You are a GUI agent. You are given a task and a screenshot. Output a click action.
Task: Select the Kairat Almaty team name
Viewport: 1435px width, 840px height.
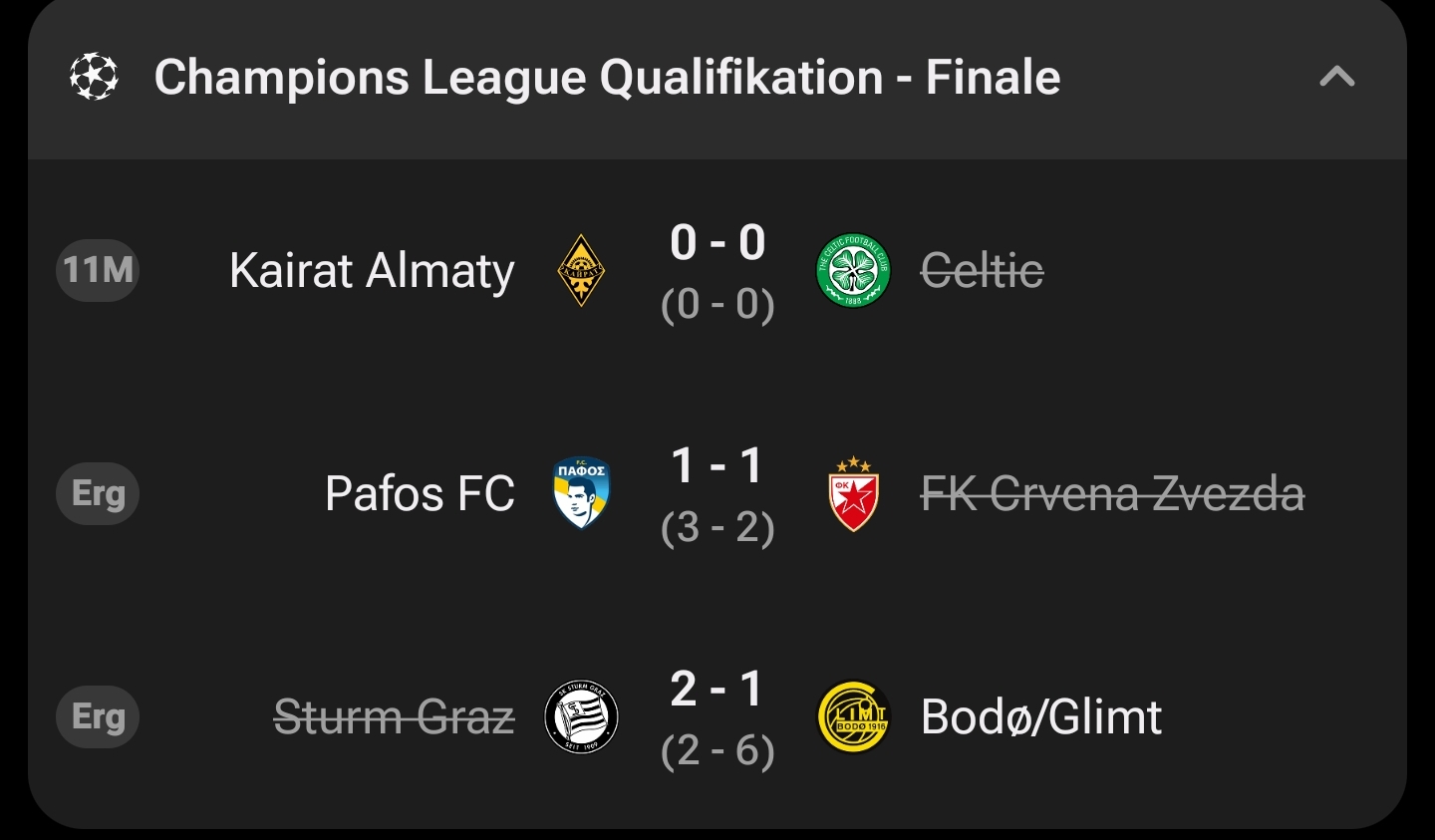point(372,271)
